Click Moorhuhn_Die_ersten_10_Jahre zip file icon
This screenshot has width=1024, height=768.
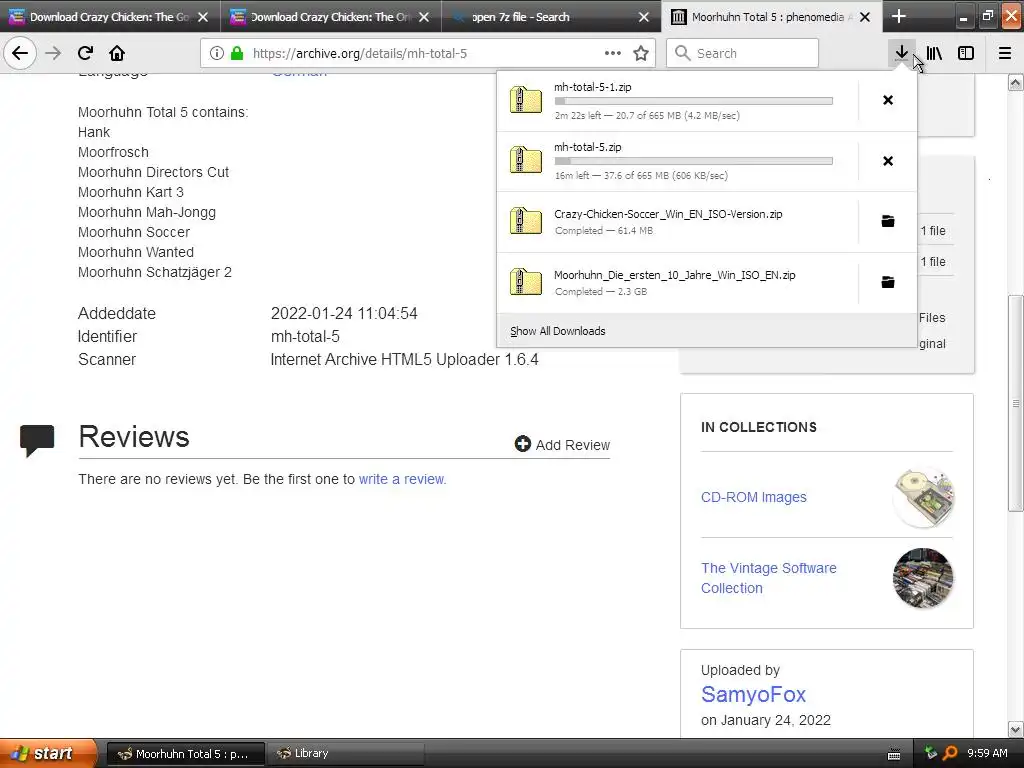click(x=526, y=281)
